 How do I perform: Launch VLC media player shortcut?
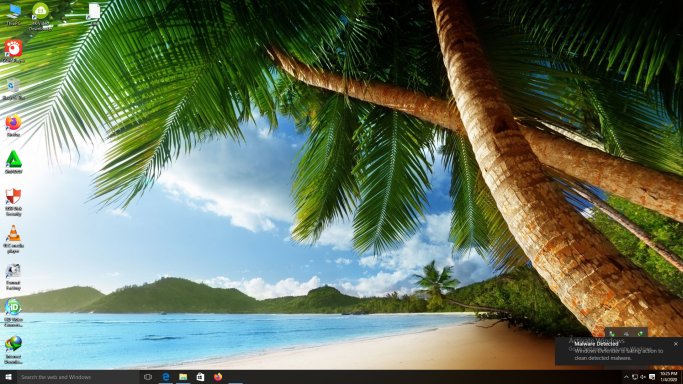click(x=13, y=239)
